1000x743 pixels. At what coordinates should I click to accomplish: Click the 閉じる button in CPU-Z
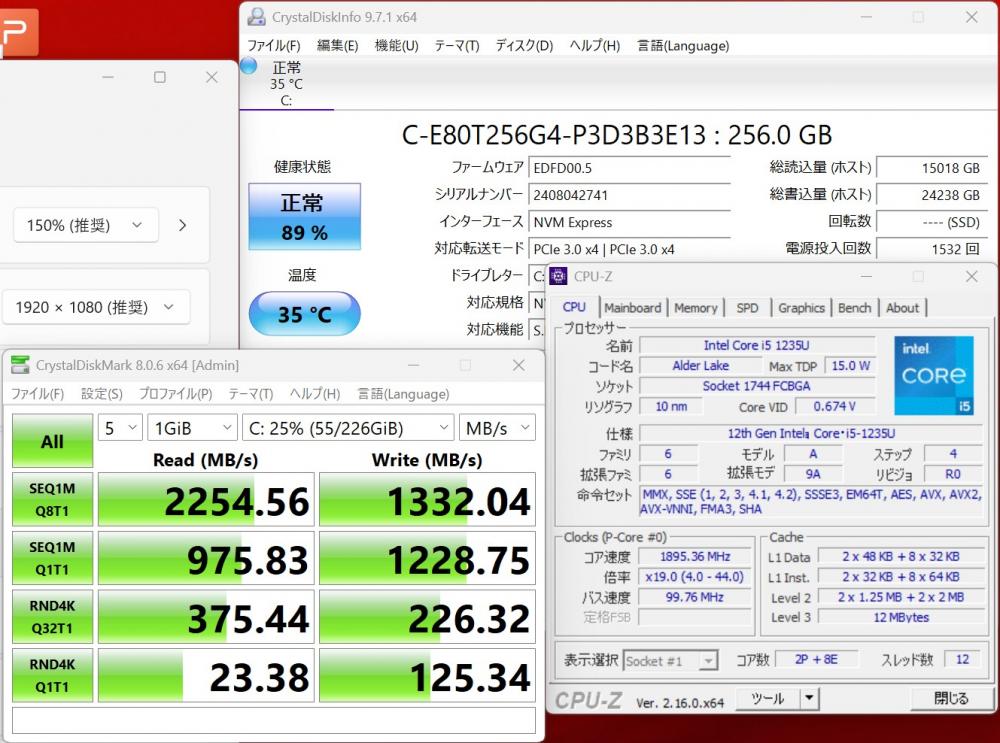951,698
